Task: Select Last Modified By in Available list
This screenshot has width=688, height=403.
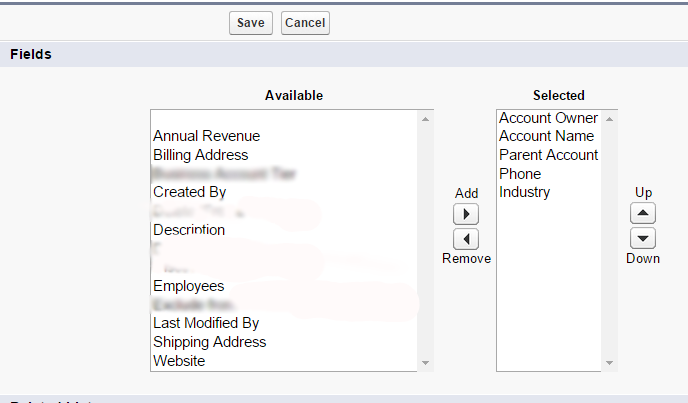Action: click(206, 323)
